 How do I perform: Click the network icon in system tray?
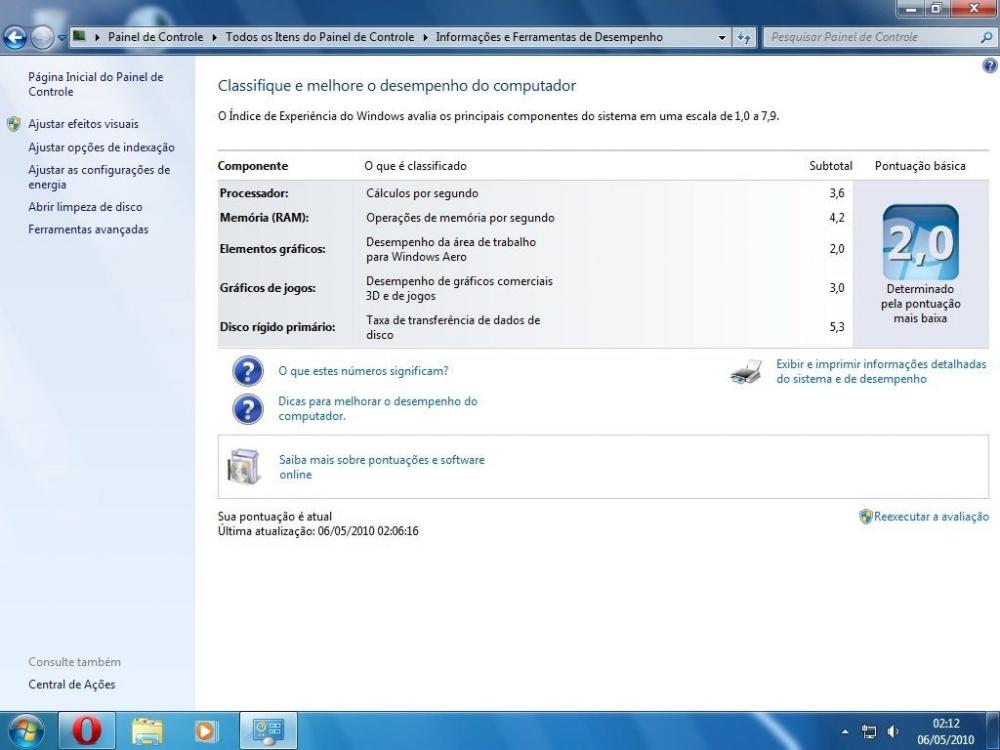[x=870, y=731]
